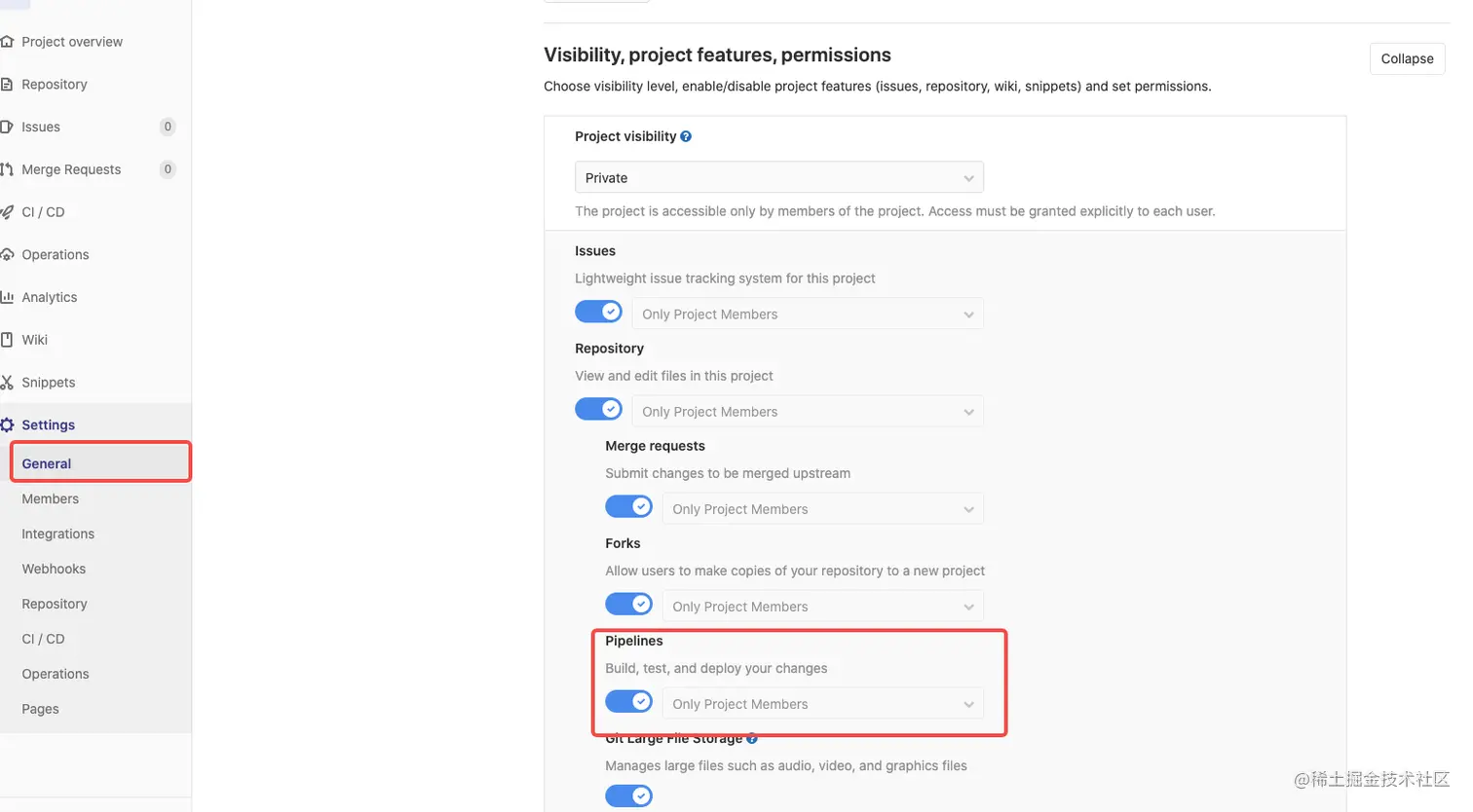Click the Project visibility help icon
Viewport: 1473px width, 812px height.
[686, 136]
